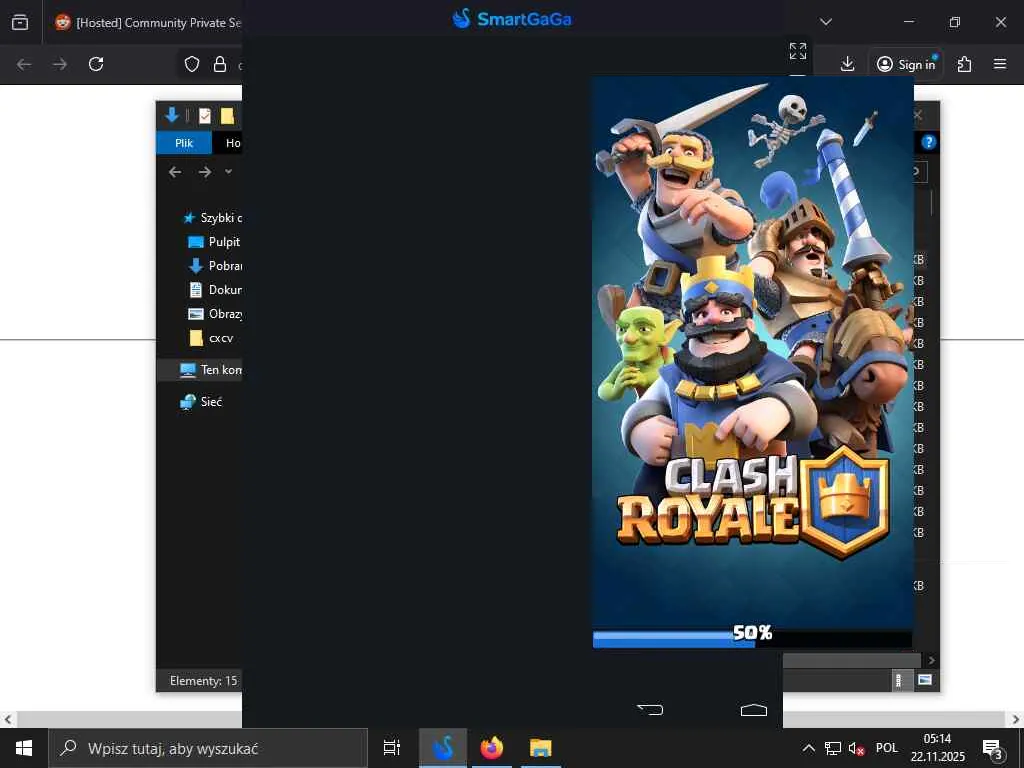1024x768 pixels.
Task: View Firefox site lock information
Action: (x=220, y=64)
